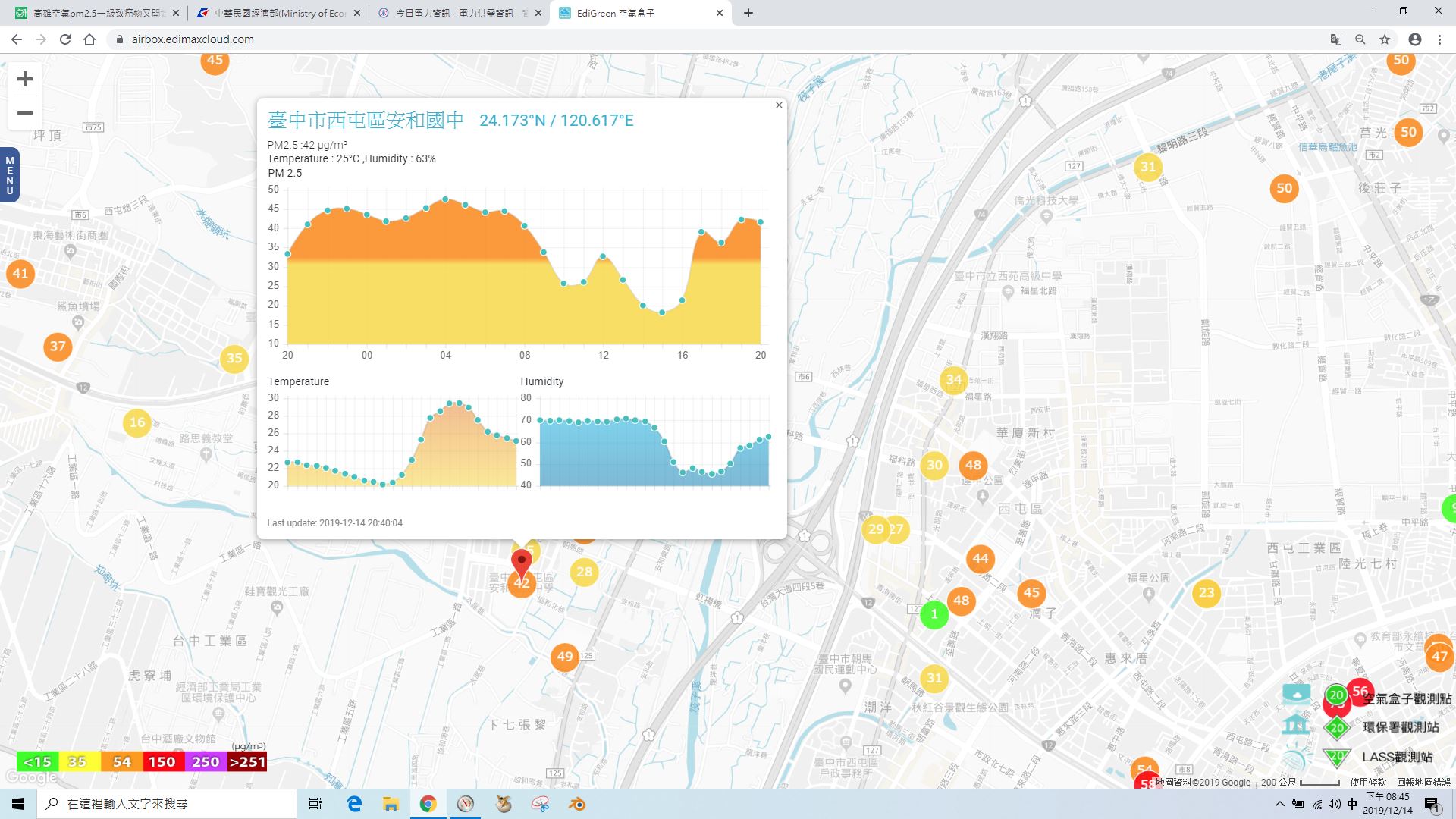Select the orange 48 marker beside yellow 30
Image resolution: width=1456 pixels, height=819 pixels.
click(x=973, y=466)
